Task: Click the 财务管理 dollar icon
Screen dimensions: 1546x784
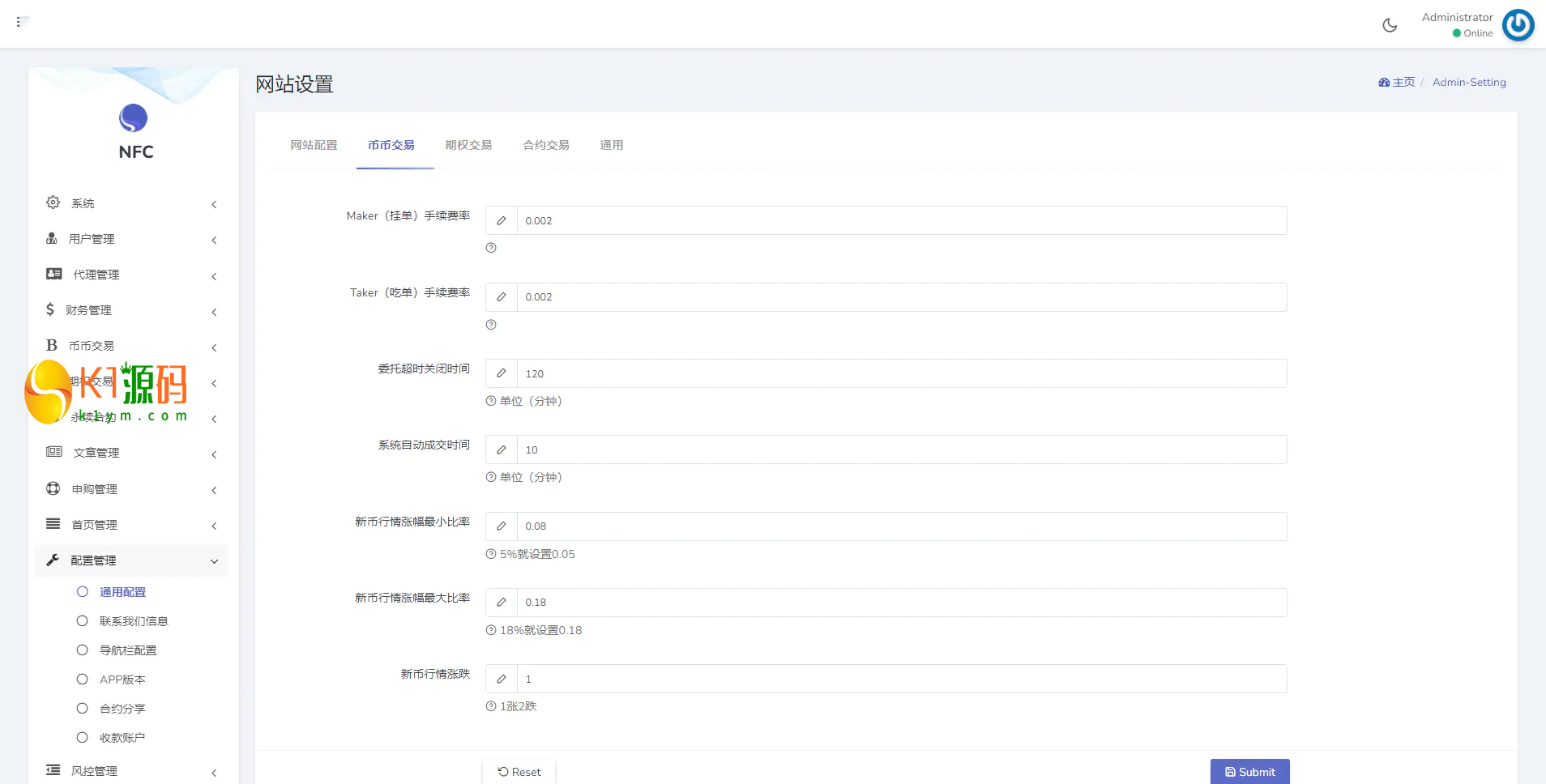Action: point(50,309)
